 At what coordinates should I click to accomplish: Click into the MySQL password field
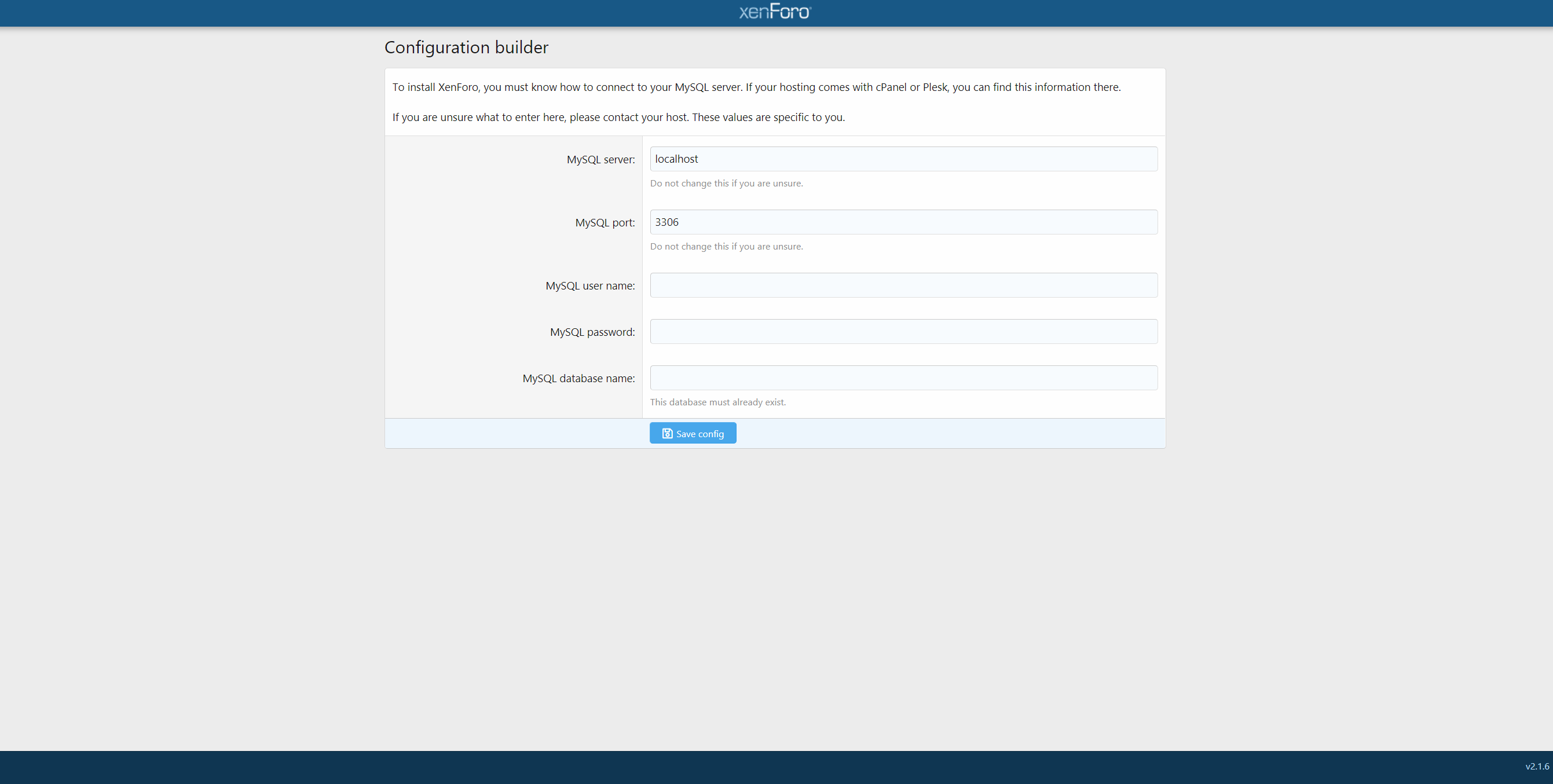click(x=903, y=332)
